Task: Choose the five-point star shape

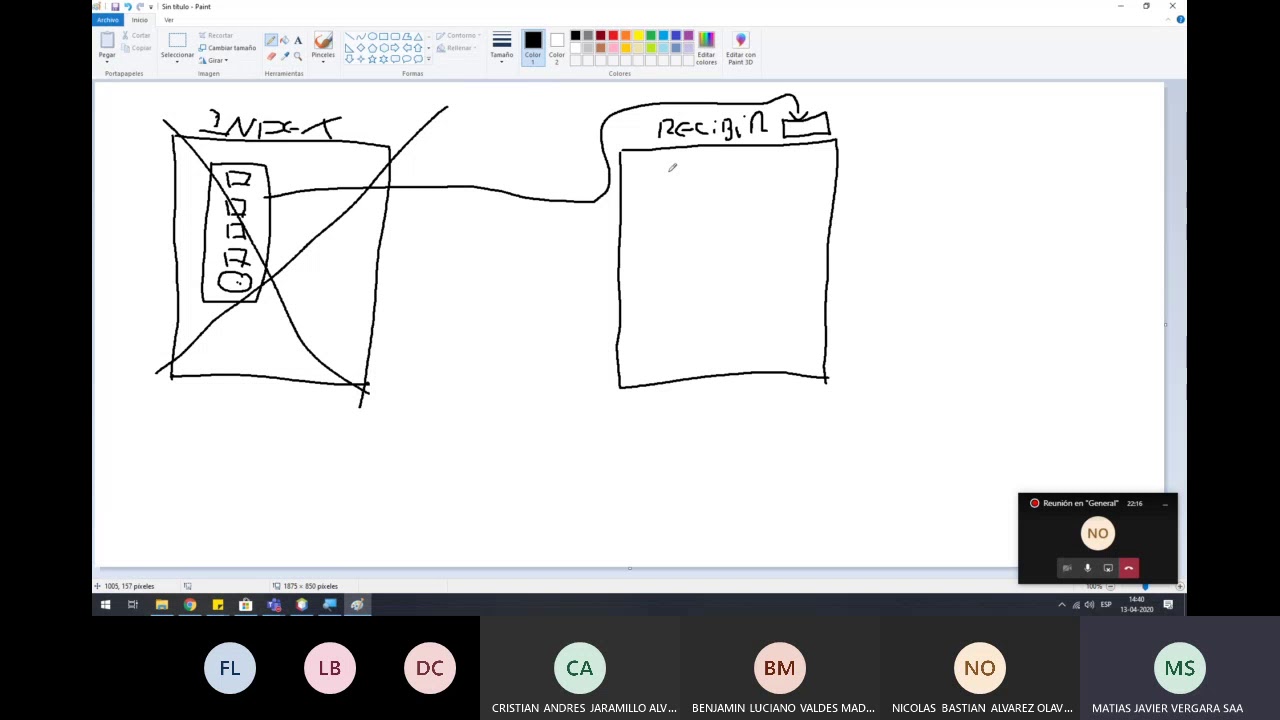Action: tap(372, 59)
